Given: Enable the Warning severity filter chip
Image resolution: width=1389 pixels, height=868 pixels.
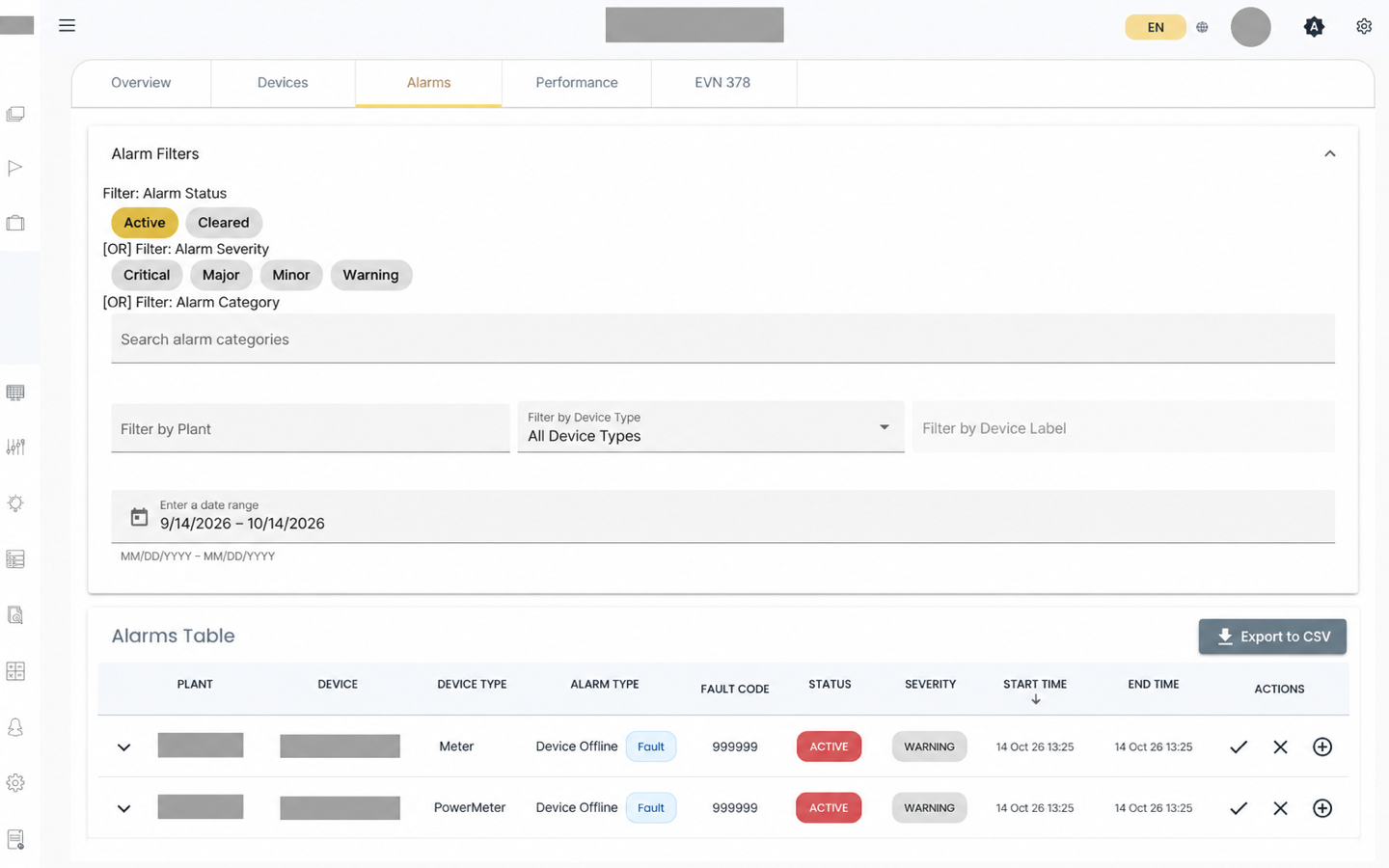Looking at the screenshot, I should pos(371,275).
